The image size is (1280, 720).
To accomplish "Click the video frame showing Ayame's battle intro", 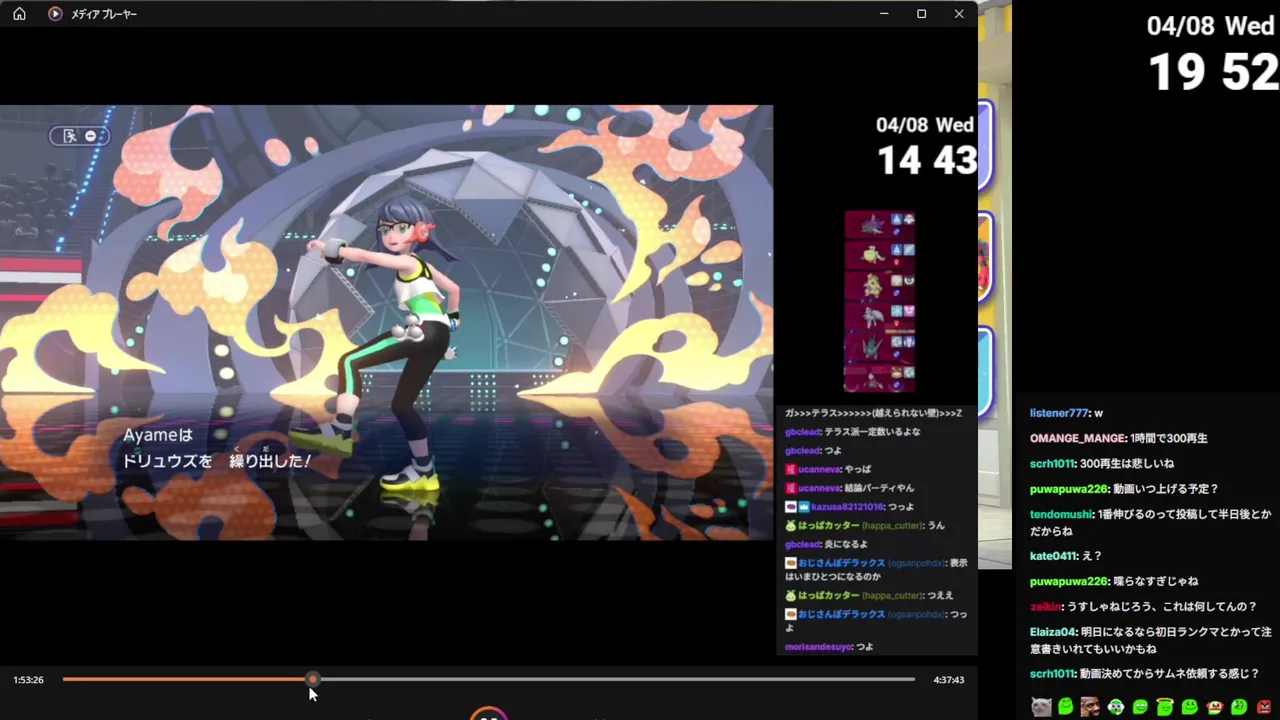I will 386,322.
